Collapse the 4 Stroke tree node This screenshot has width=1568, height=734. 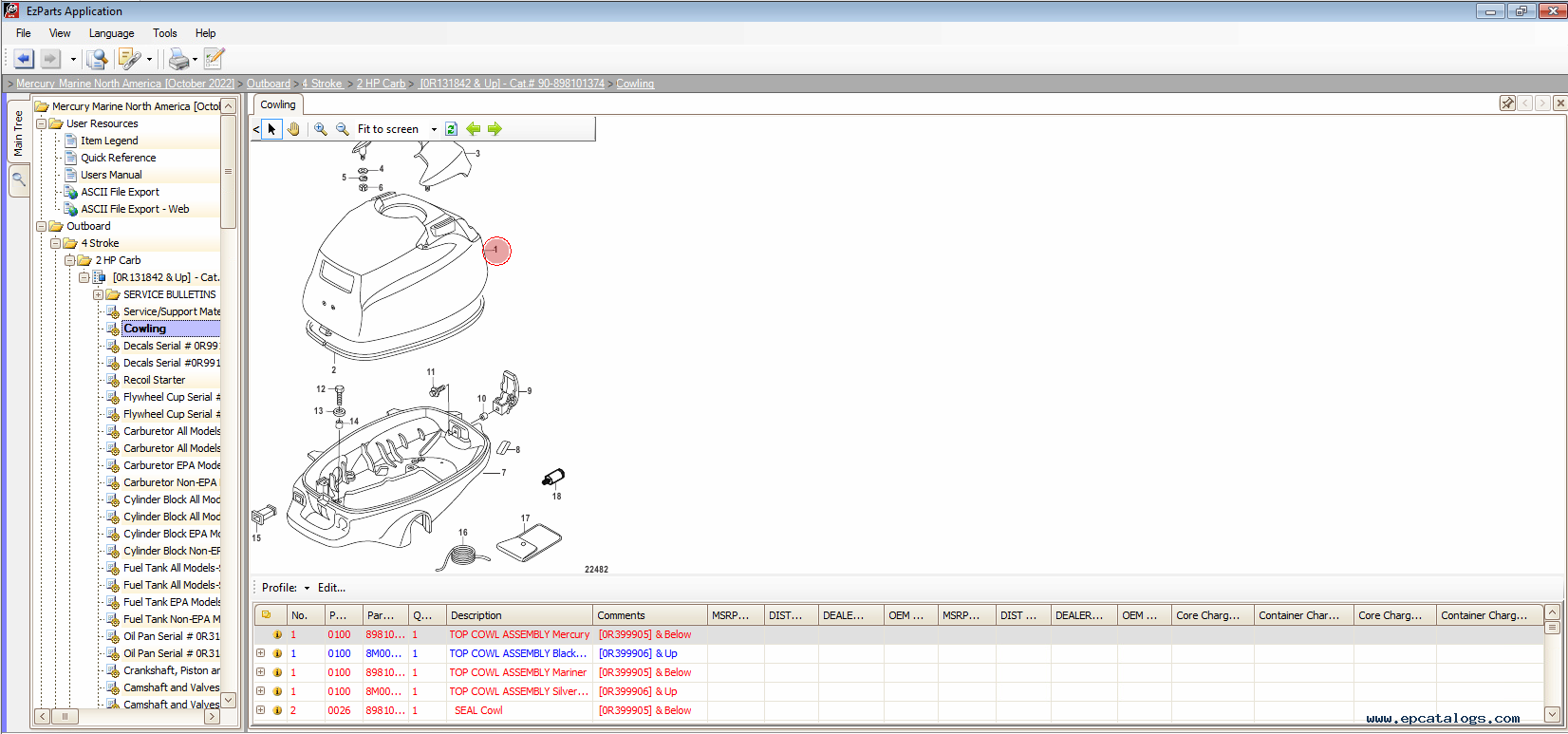(55, 243)
